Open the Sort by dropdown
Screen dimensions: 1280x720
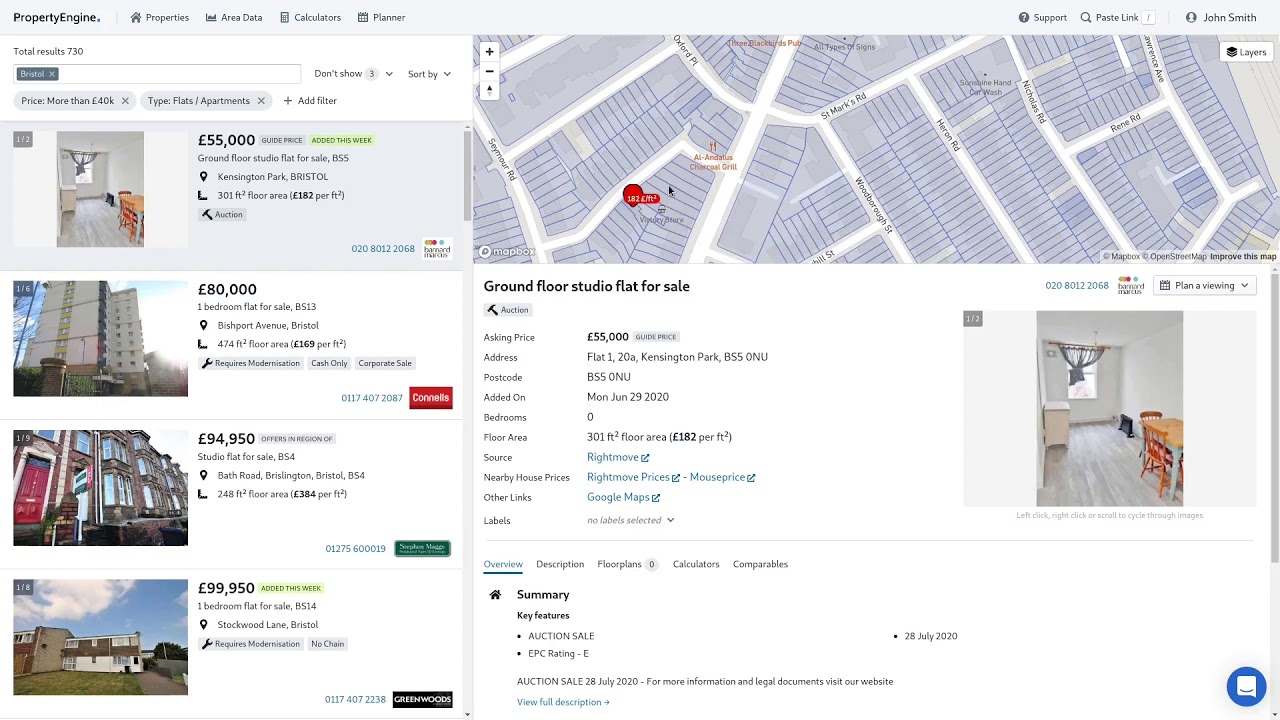(x=429, y=74)
